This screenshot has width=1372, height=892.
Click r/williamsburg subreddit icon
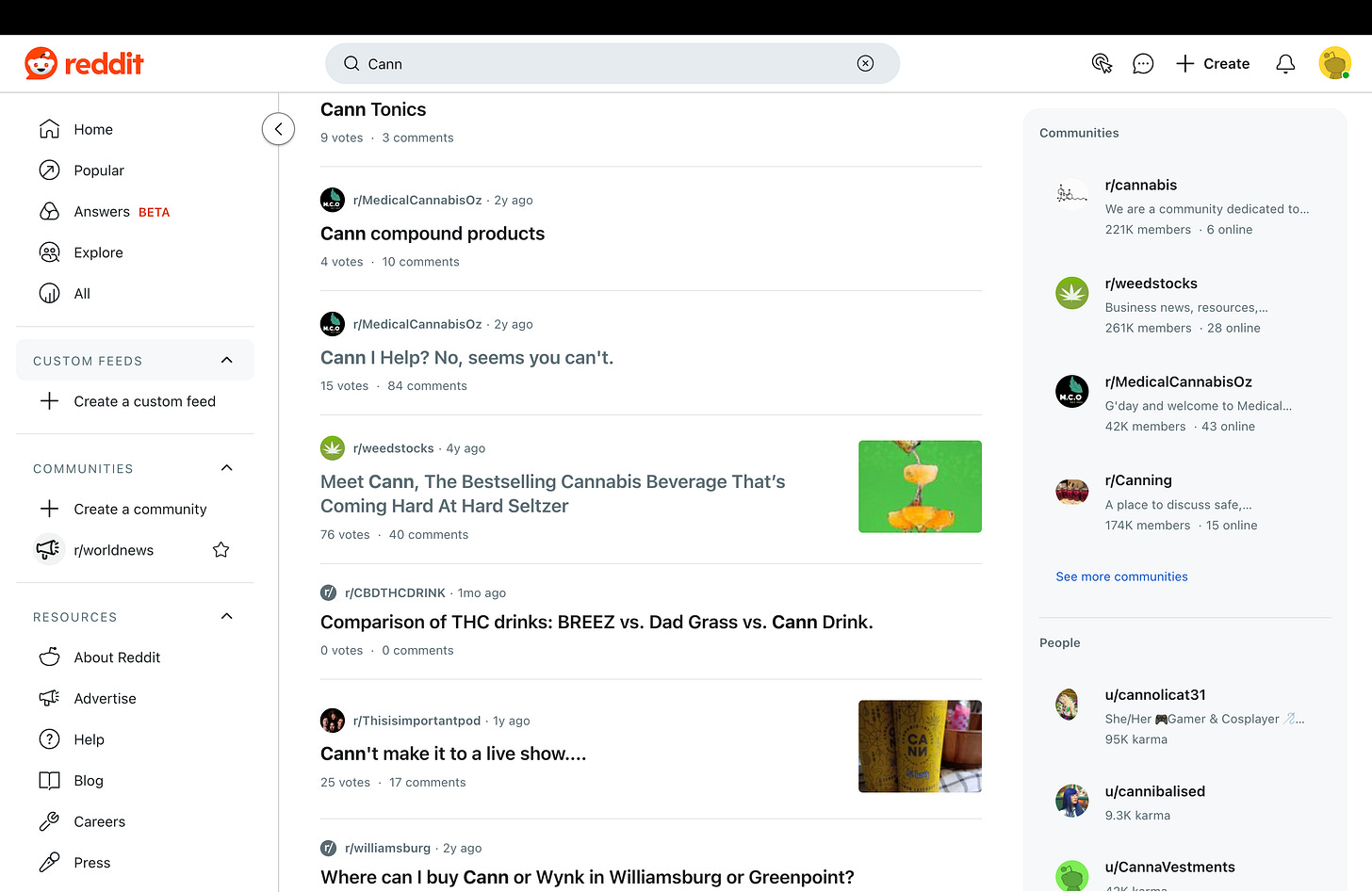pyautogui.click(x=329, y=848)
